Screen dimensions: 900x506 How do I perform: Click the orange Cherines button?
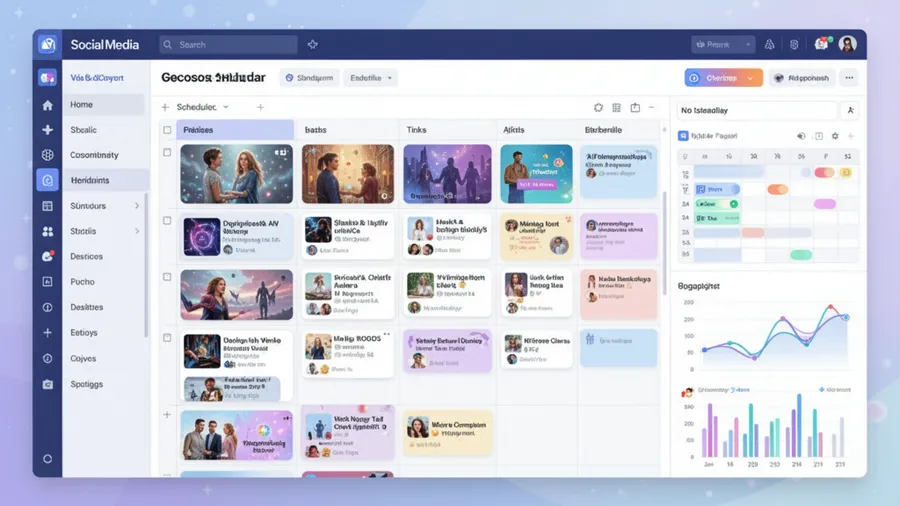point(723,78)
